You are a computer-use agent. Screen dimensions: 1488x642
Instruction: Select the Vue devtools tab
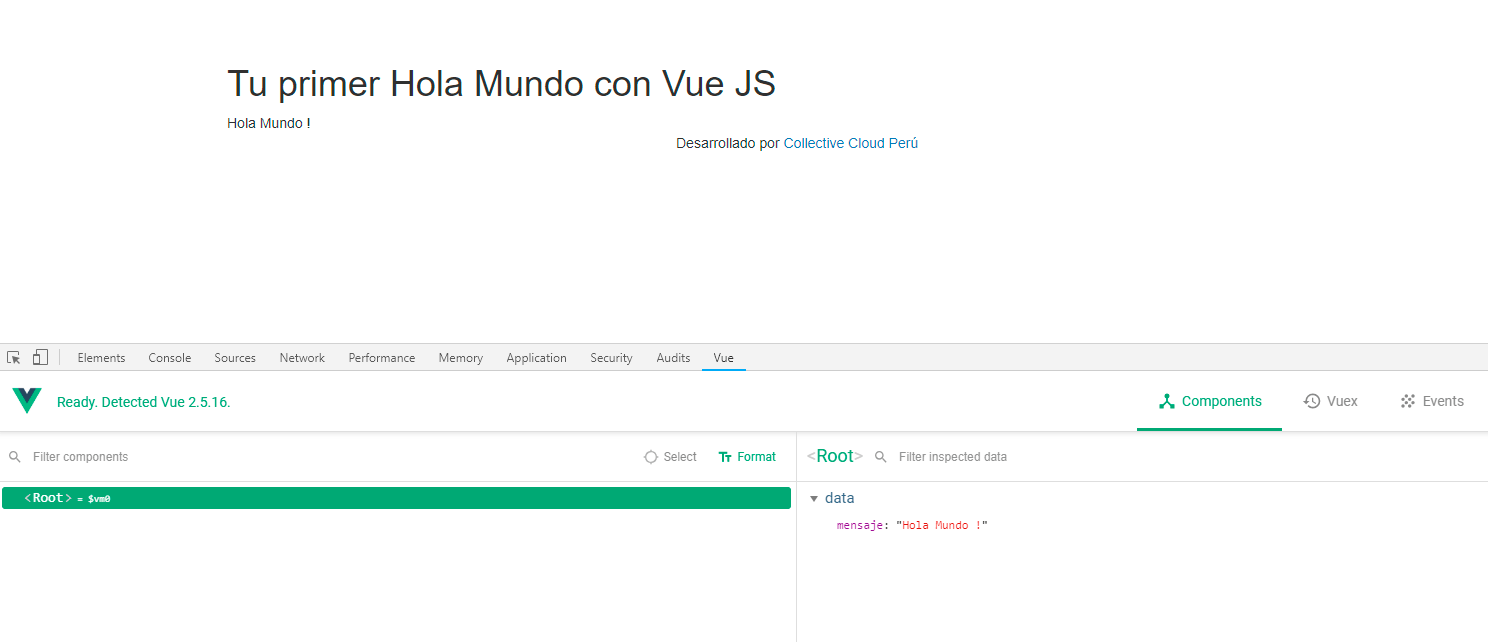[x=724, y=358]
